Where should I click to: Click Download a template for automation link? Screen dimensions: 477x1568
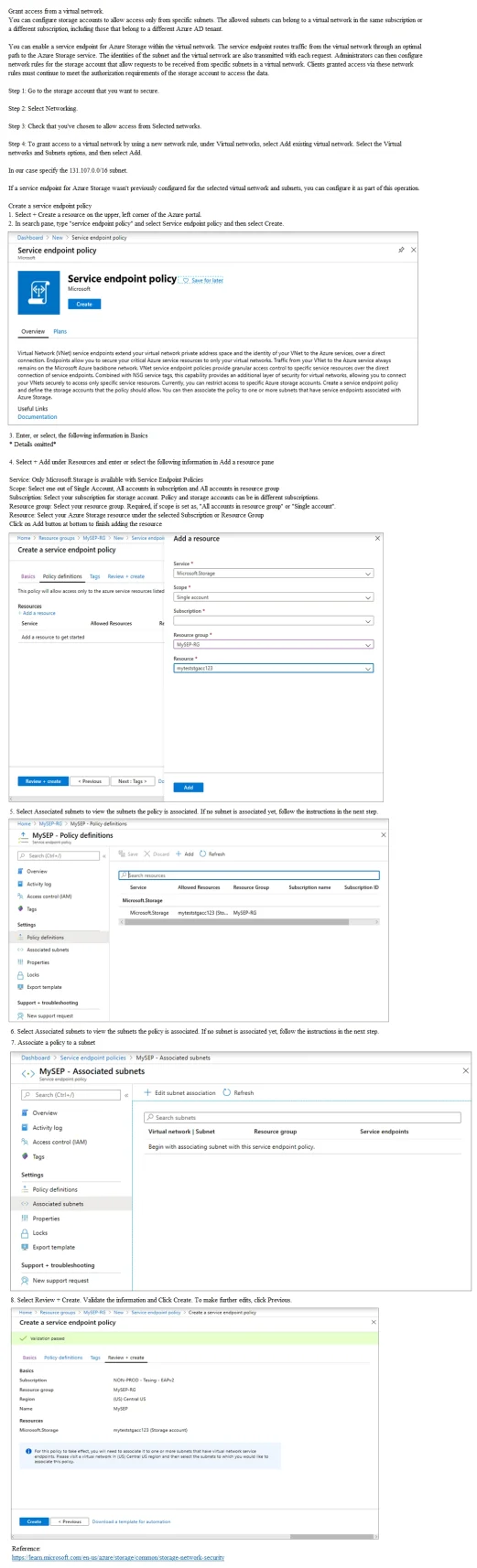pyautogui.click(x=131, y=1522)
